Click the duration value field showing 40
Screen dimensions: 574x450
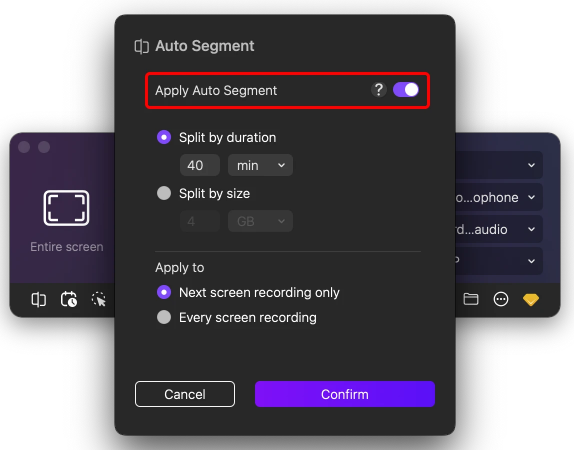click(x=200, y=165)
